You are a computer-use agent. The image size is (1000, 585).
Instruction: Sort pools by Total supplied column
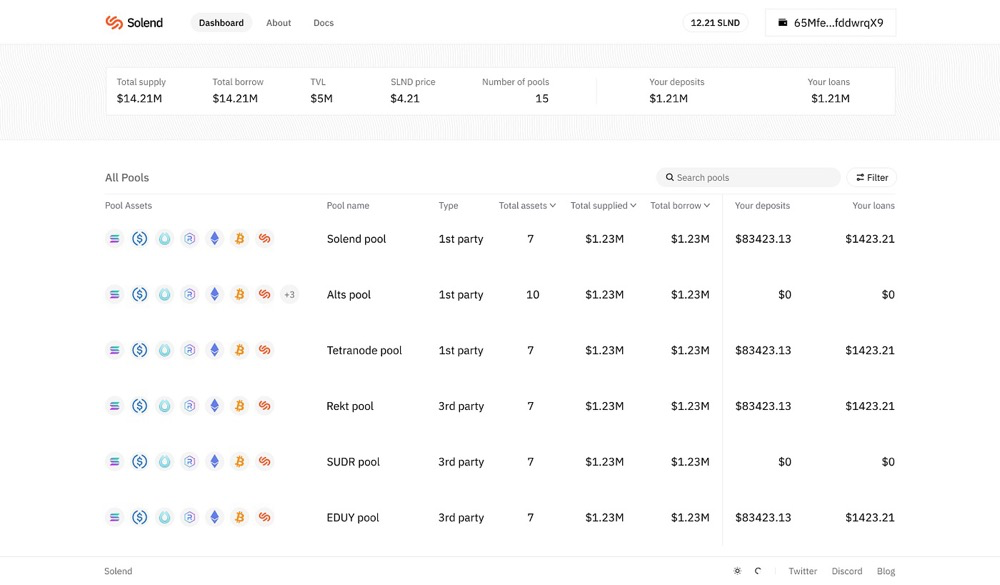603,205
